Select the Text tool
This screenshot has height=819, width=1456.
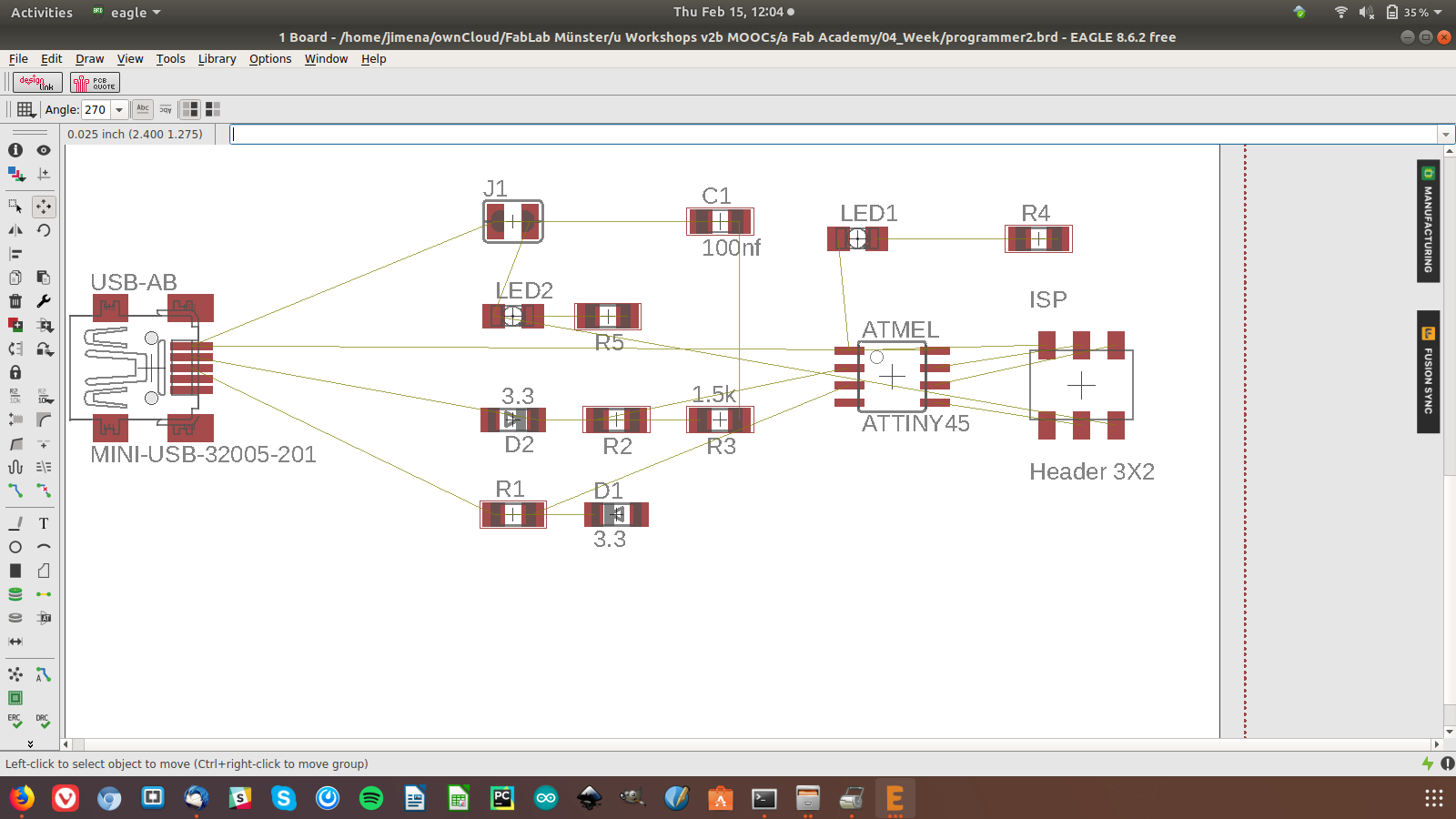(x=44, y=523)
